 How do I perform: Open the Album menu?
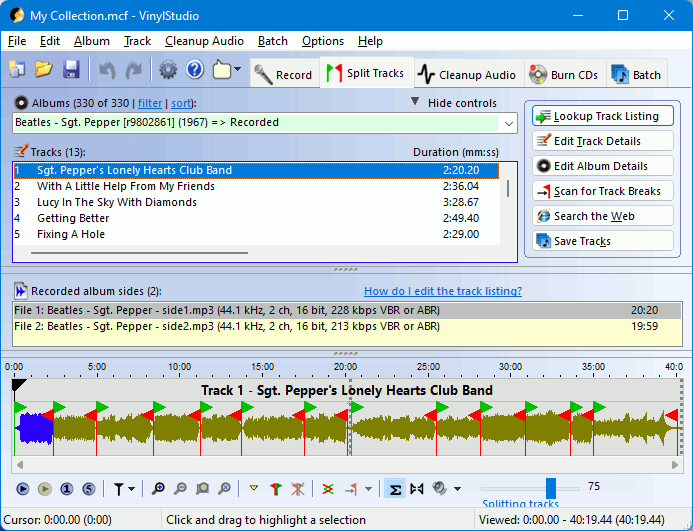[91, 41]
